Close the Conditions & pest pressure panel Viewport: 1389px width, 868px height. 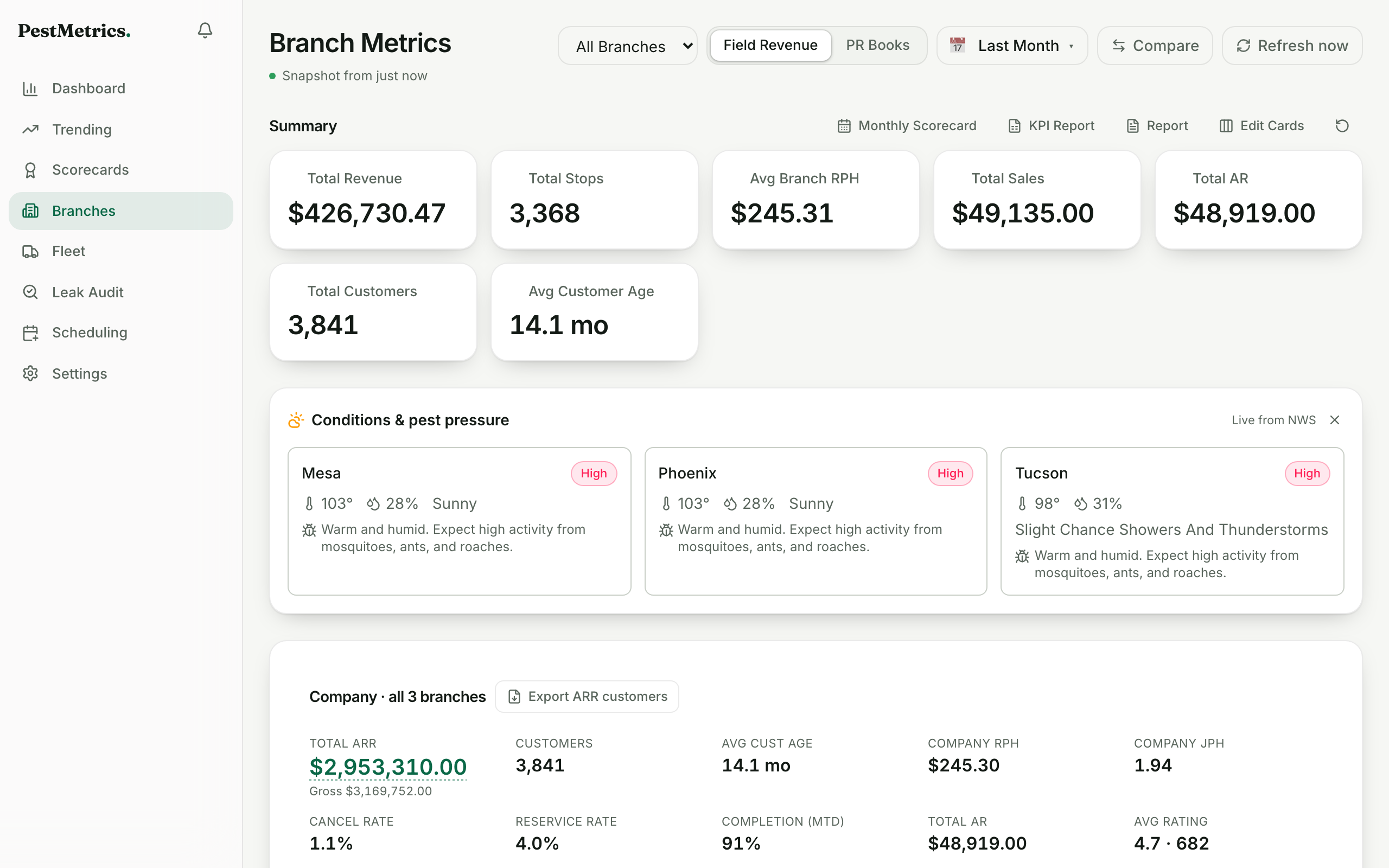(x=1335, y=420)
